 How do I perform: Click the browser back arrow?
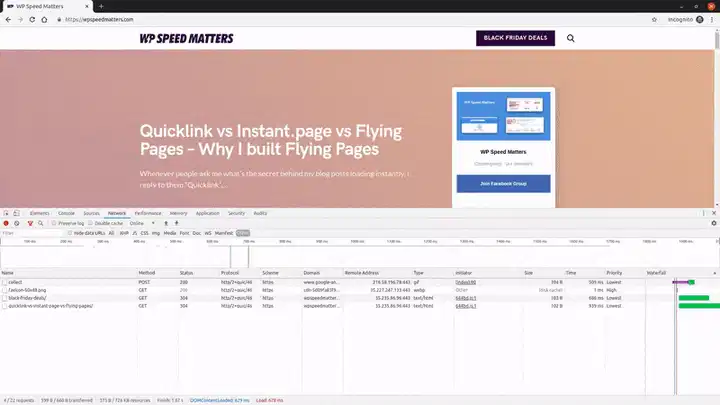tap(8, 19)
